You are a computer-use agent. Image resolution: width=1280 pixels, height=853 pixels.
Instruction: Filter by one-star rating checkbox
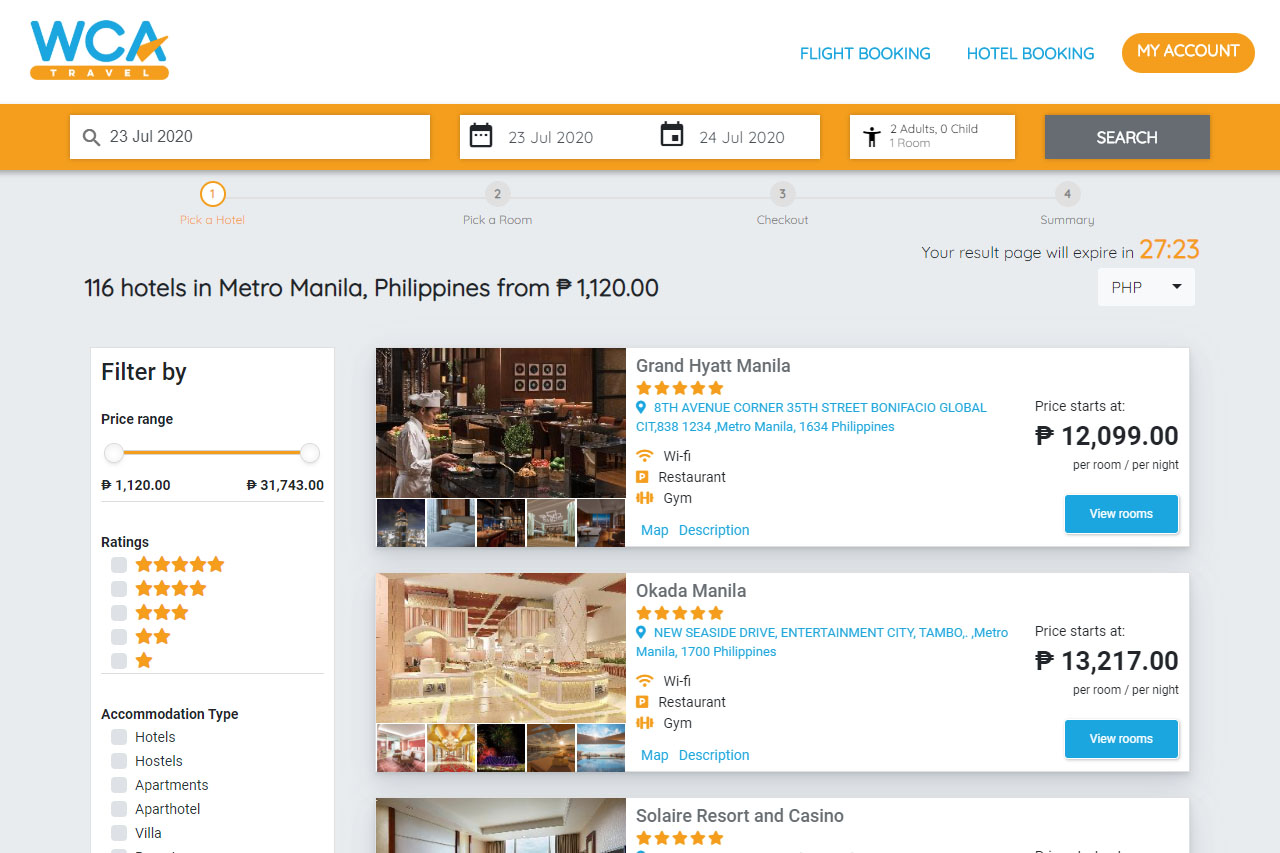(119, 661)
